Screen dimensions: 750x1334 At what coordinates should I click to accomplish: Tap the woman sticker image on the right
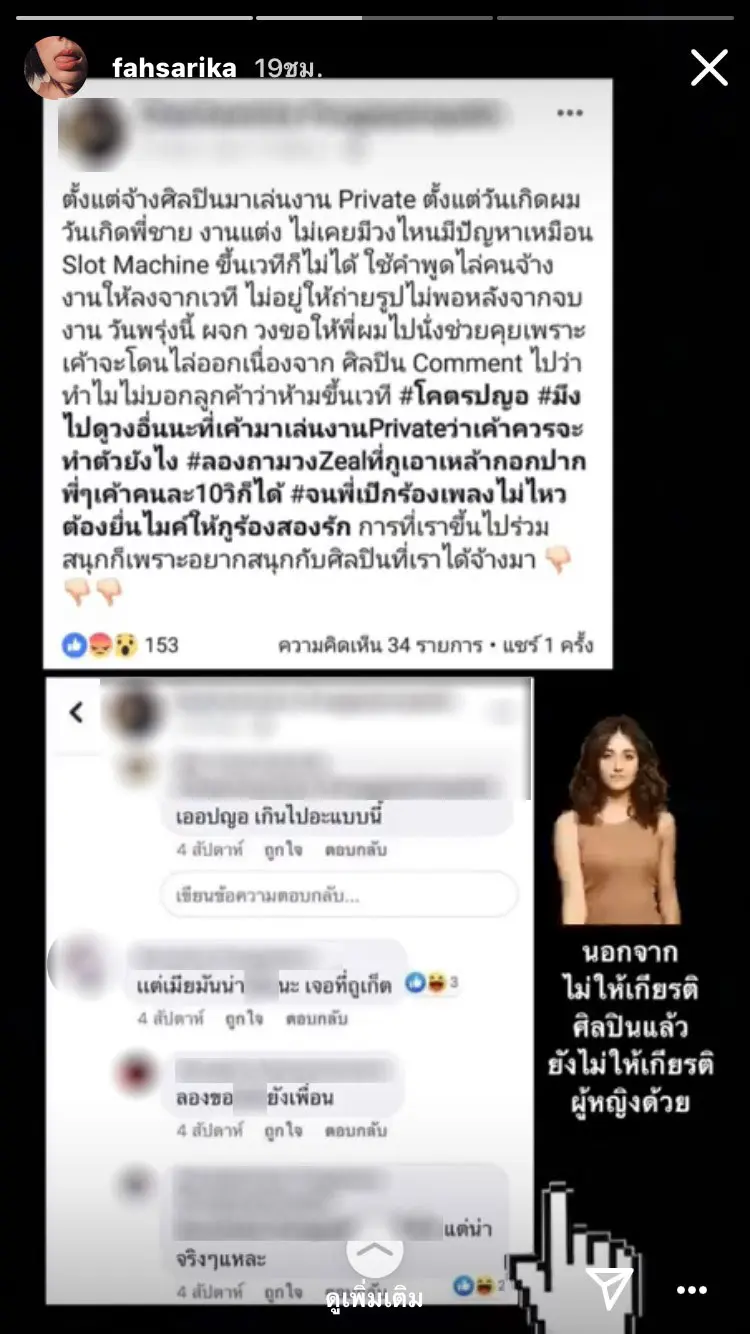pyautogui.click(x=617, y=819)
